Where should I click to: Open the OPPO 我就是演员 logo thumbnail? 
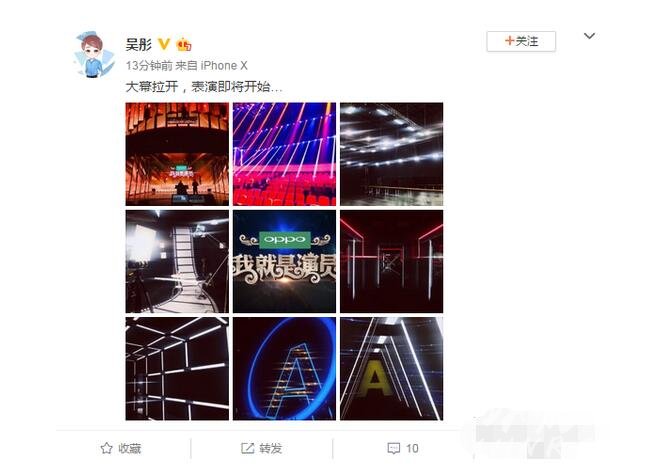pos(284,261)
